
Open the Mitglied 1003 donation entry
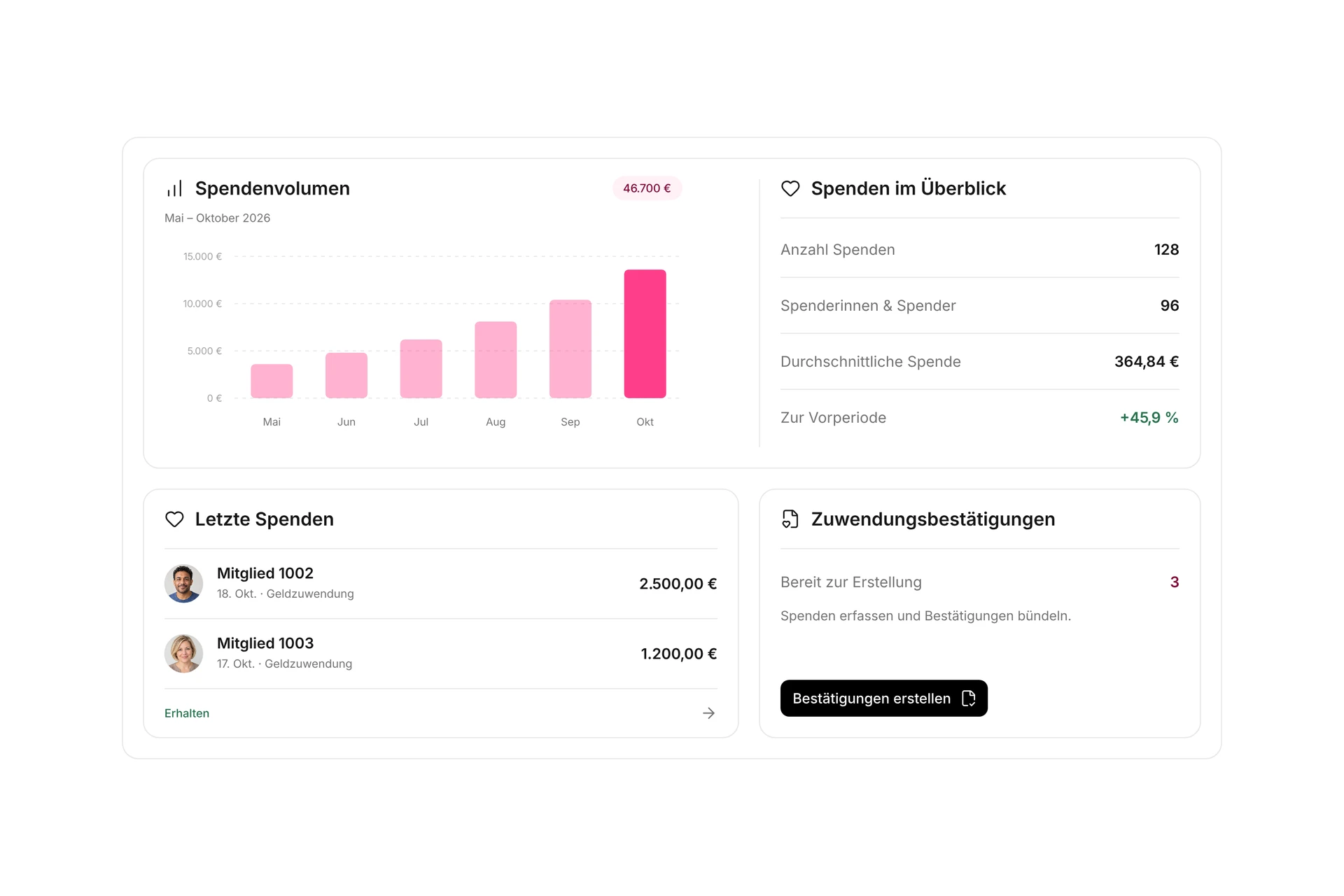[x=441, y=654]
